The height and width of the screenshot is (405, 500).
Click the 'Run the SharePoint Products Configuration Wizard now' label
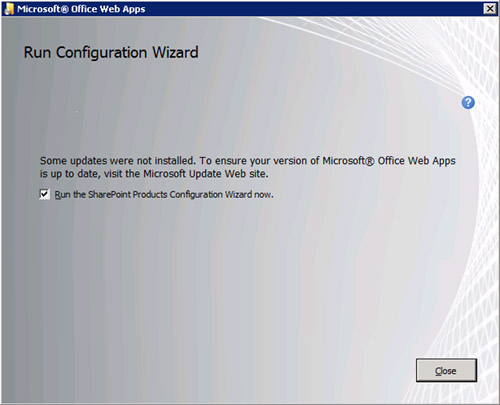coord(164,195)
